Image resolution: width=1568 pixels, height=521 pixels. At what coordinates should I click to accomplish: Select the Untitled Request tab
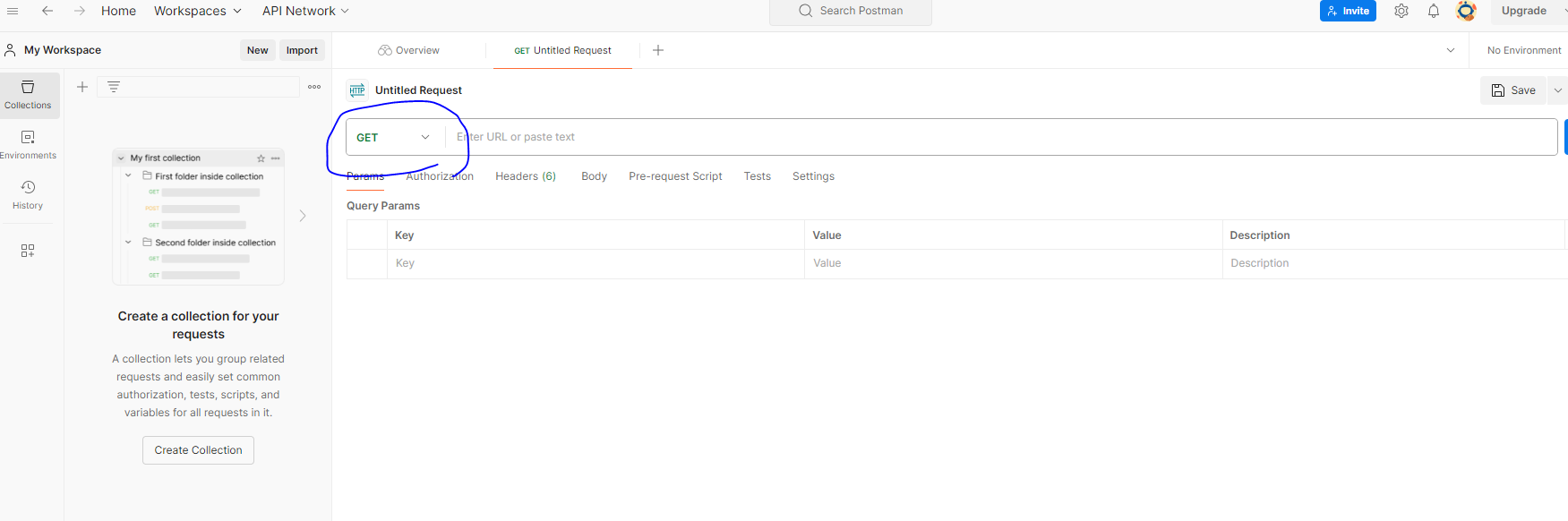pyautogui.click(x=562, y=50)
